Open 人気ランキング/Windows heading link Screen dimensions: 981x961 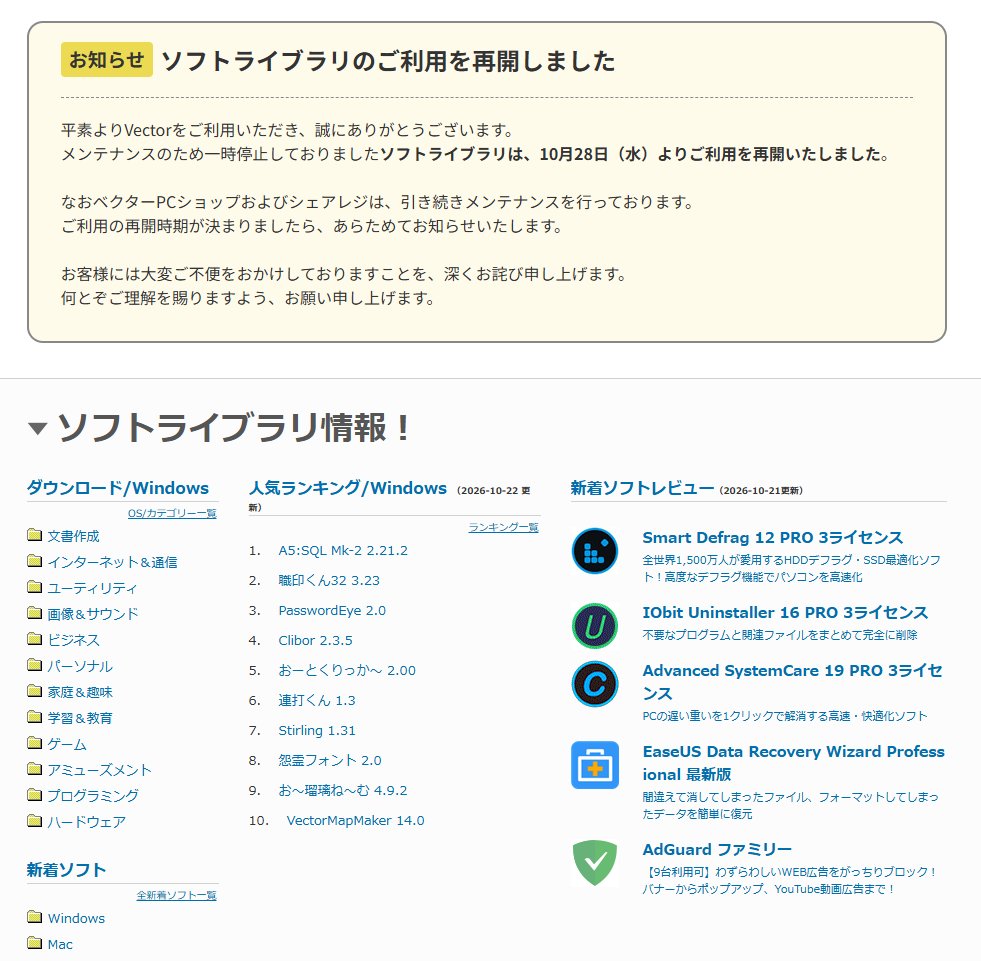tap(348, 487)
